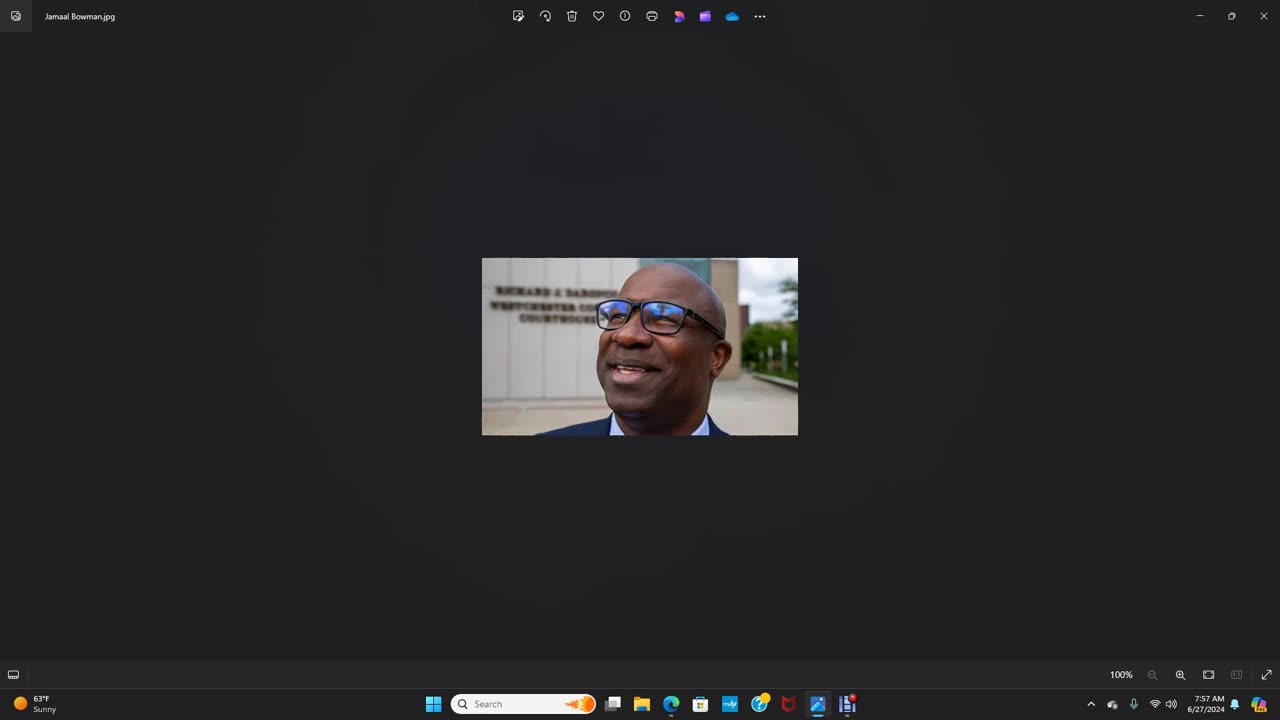
Task: Click the Jamaal Bowman.jpg filename title
Action: tap(80, 16)
